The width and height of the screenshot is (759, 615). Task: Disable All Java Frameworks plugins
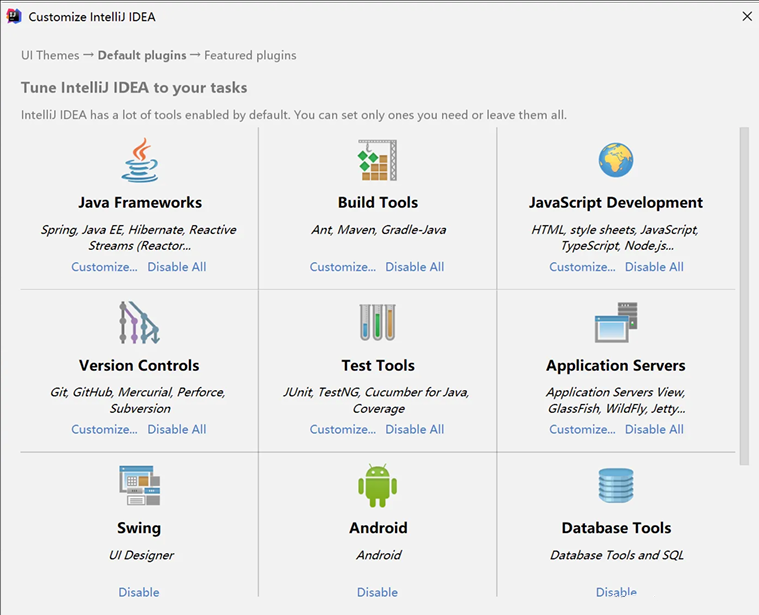tap(177, 267)
